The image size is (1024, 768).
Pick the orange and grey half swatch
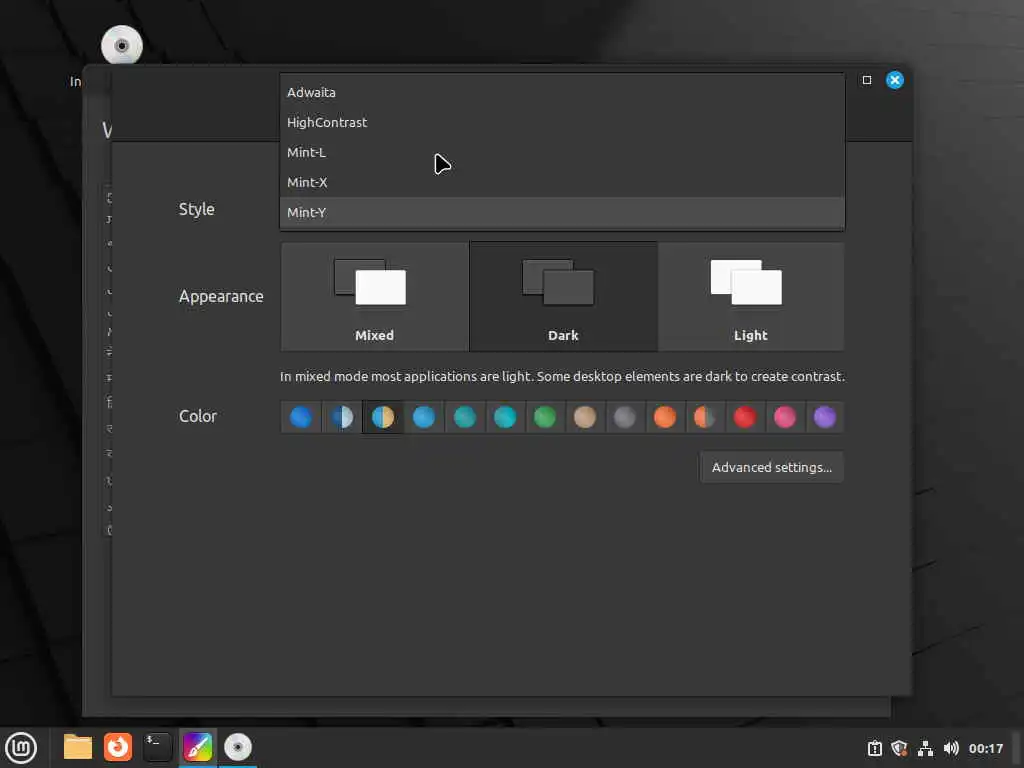[x=705, y=417]
